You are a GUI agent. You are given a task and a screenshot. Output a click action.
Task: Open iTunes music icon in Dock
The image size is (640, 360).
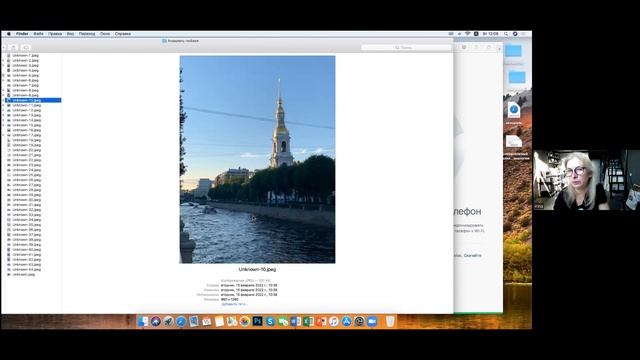point(333,322)
